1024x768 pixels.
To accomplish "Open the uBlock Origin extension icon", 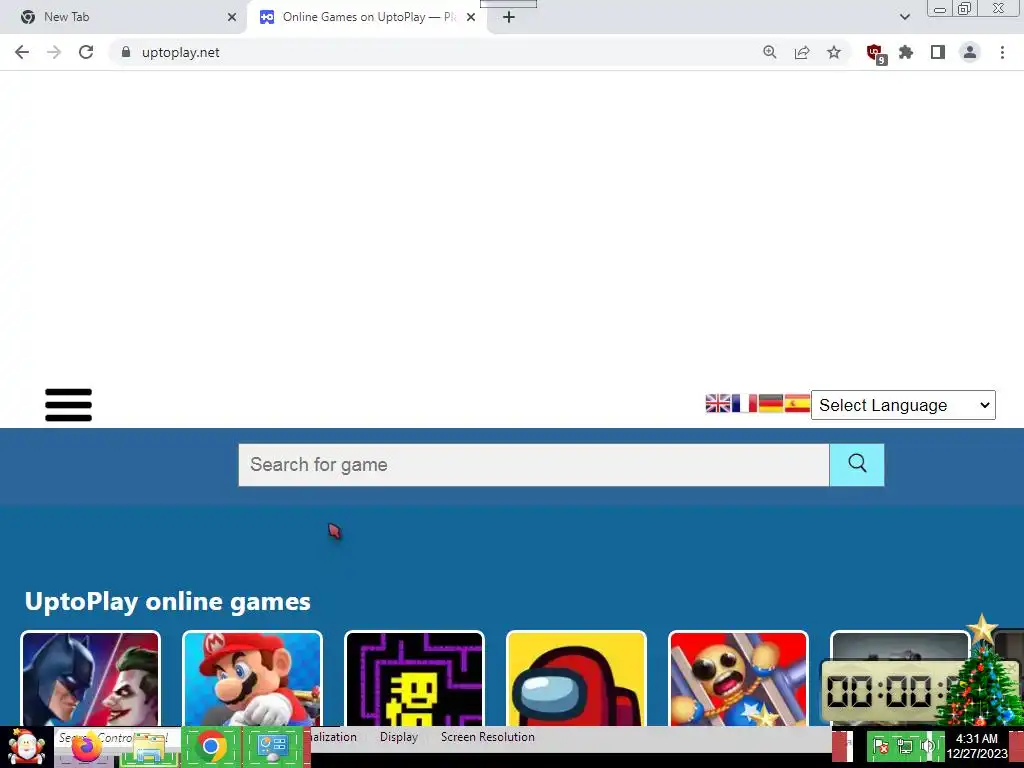I will (x=876, y=54).
